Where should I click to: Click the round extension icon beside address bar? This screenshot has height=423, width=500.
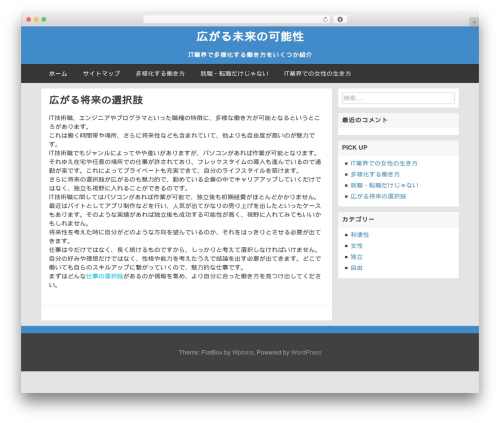(340, 20)
